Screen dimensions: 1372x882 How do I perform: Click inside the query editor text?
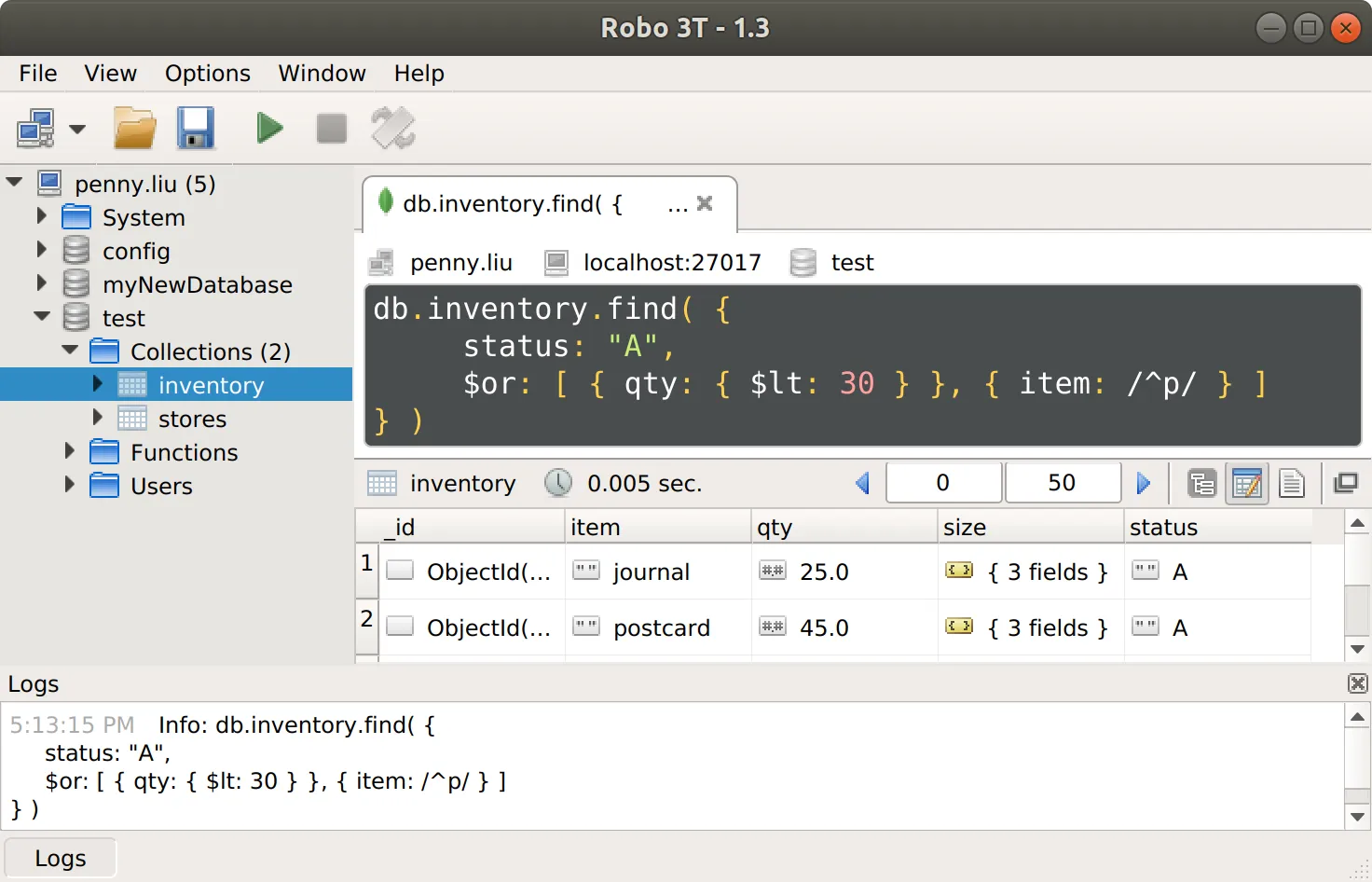click(862, 365)
